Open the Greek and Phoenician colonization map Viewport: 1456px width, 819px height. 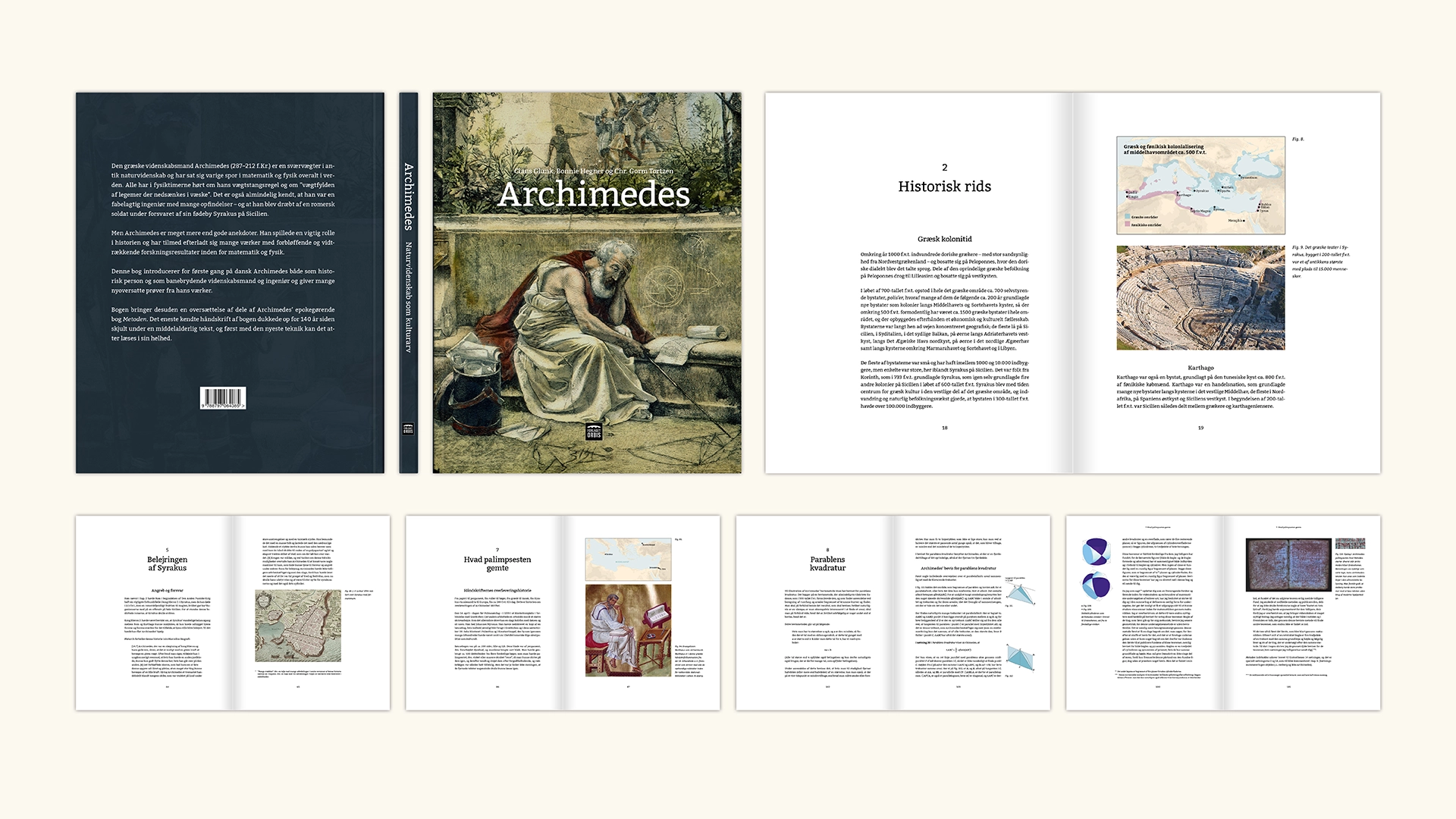[x=1200, y=184]
